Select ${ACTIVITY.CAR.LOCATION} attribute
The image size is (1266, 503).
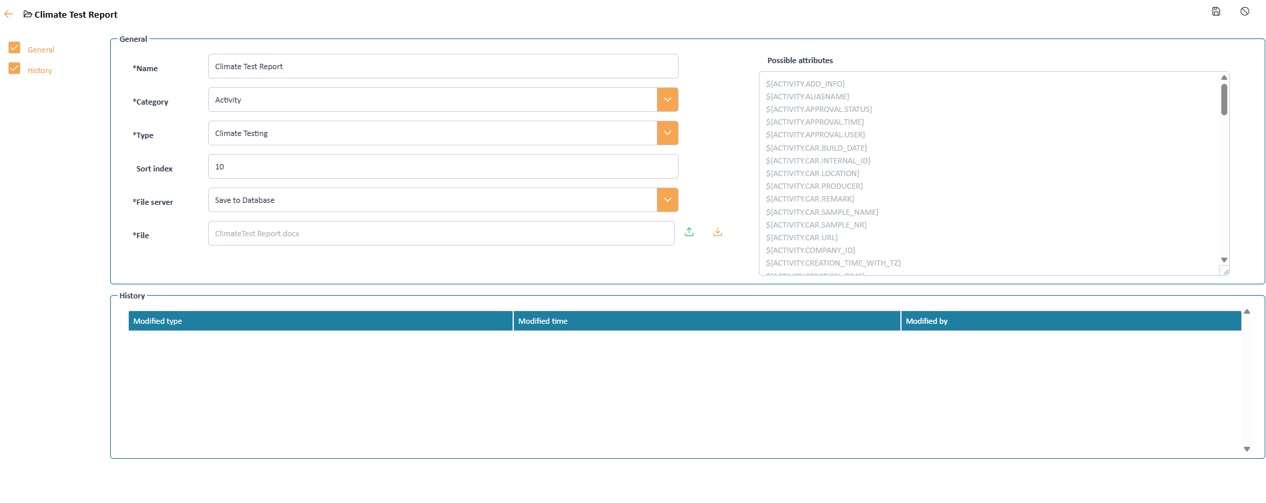[x=813, y=173]
